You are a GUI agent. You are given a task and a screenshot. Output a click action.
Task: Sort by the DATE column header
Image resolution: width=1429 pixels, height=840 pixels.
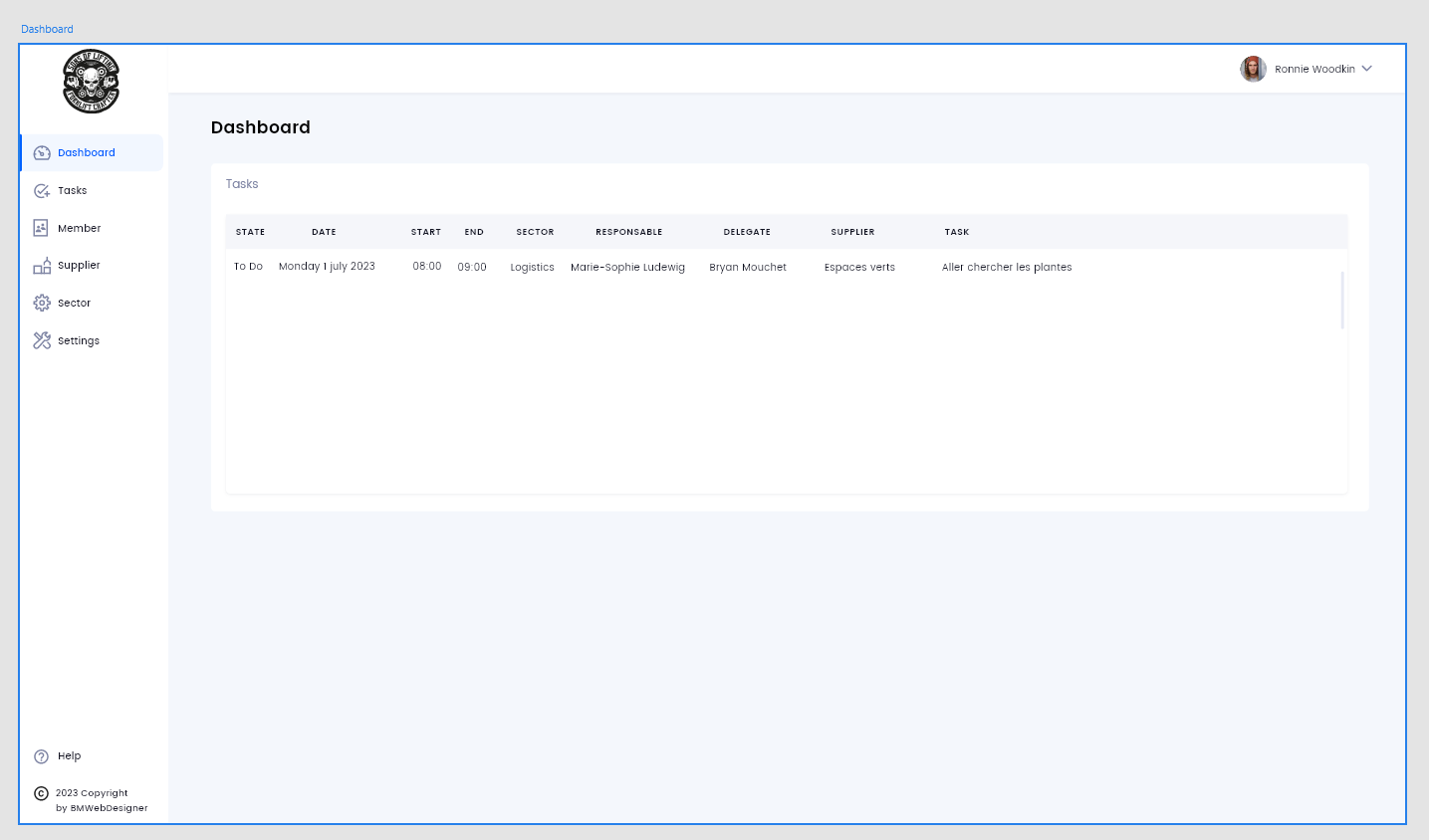(324, 232)
